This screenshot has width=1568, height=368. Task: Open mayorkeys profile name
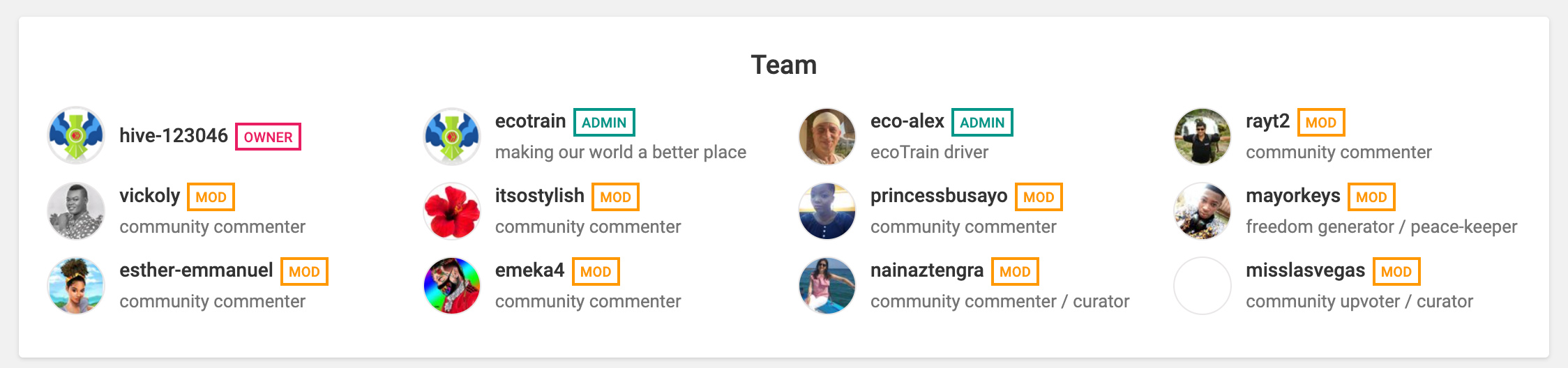[x=1293, y=196]
